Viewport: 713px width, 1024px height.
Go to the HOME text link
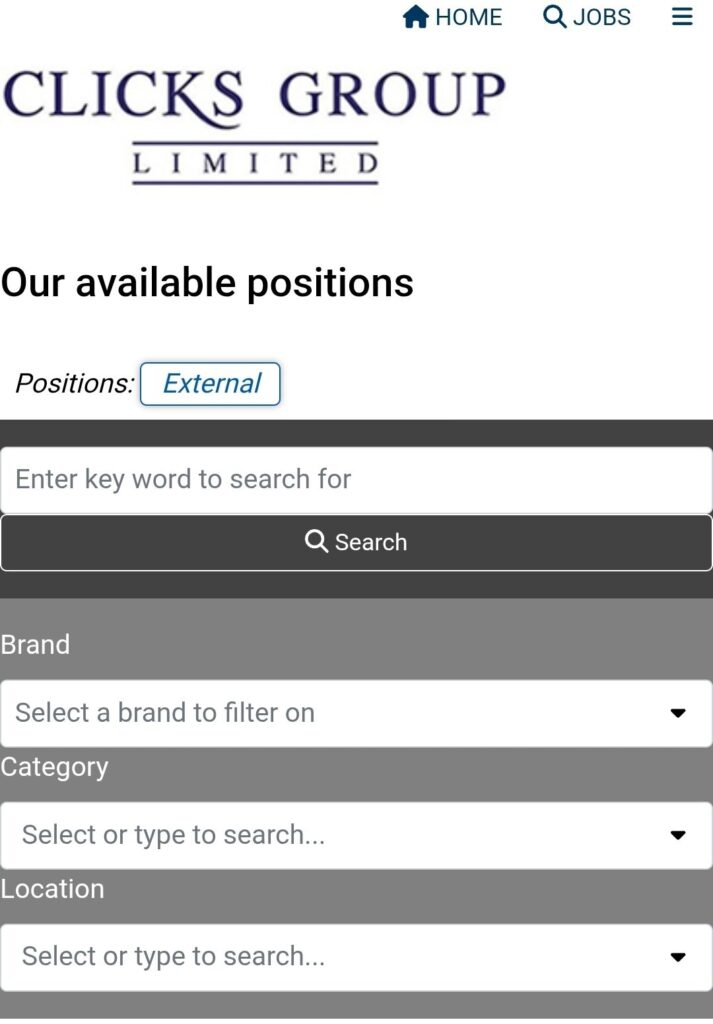(468, 17)
